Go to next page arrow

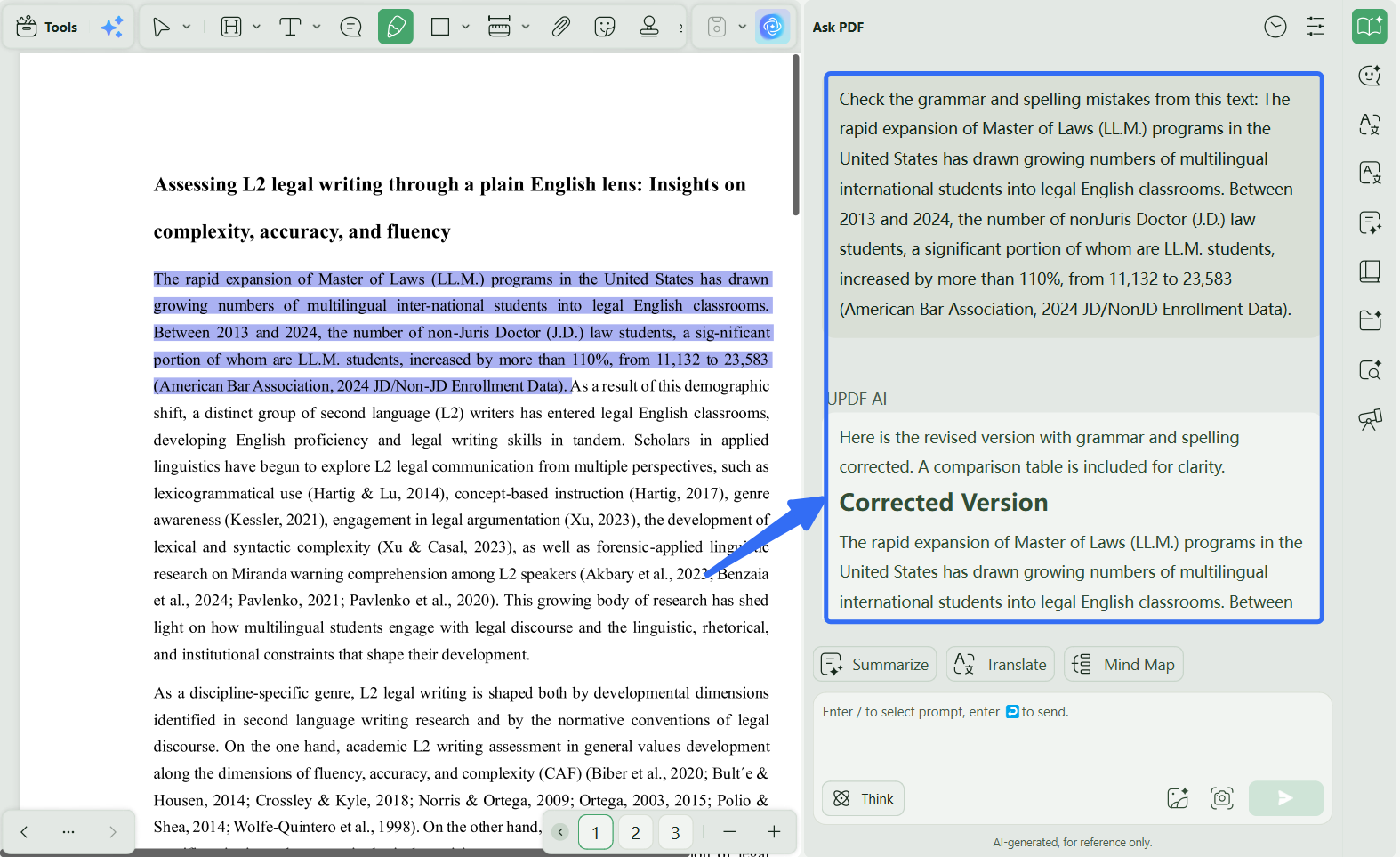(112, 832)
